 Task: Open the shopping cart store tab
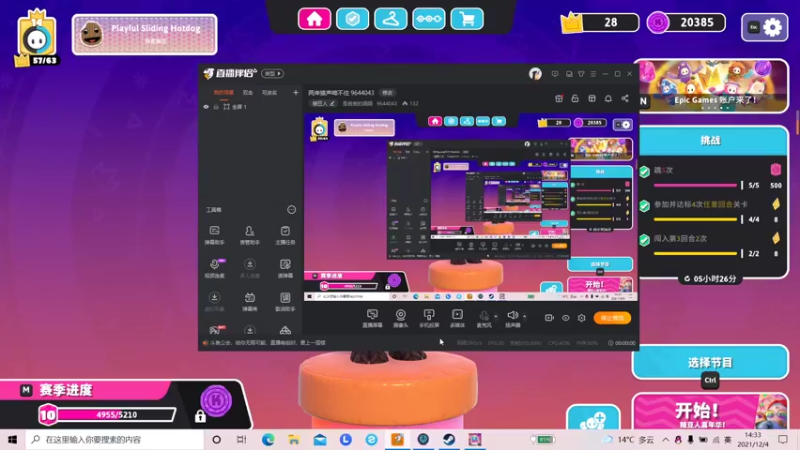[467, 19]
